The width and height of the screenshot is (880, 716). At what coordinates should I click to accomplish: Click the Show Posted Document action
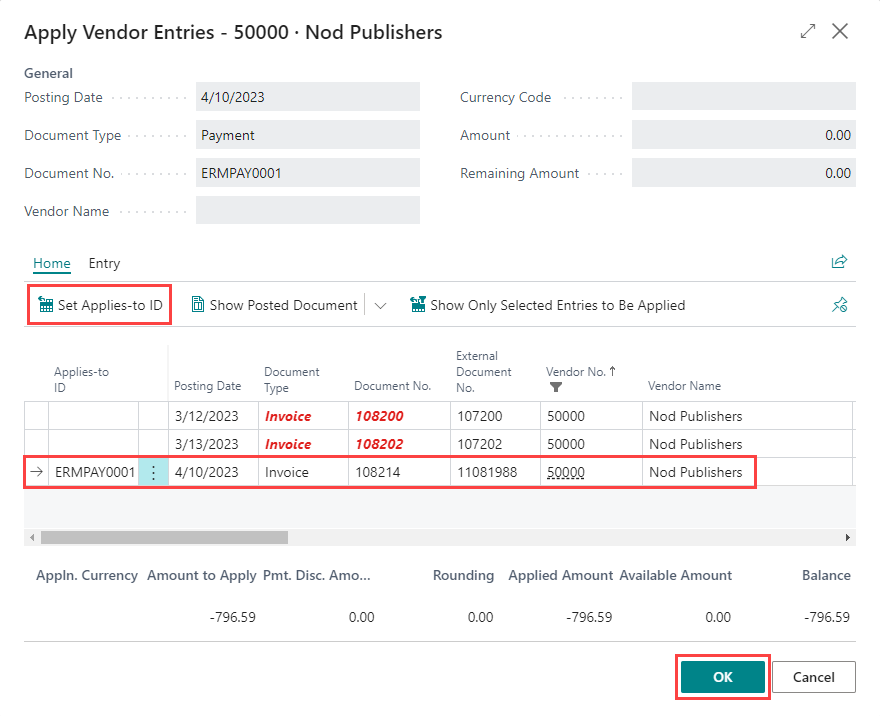pyautogui.click(x=274, y=305)
